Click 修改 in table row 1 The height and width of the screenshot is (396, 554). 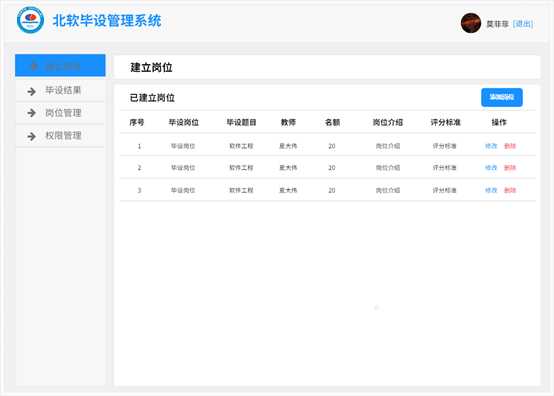(491, 146)
